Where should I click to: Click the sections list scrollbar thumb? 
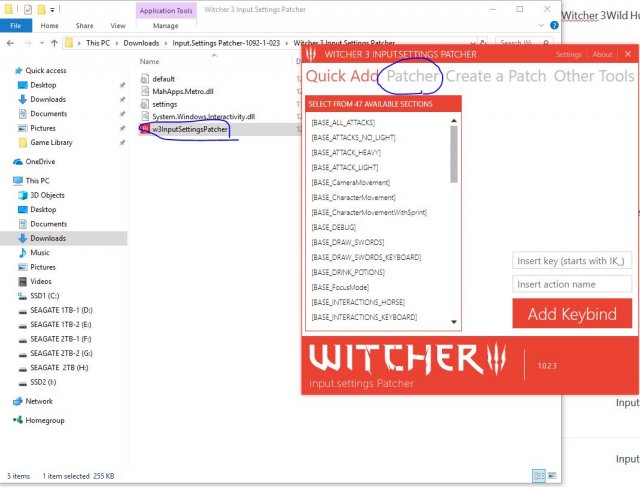point(454,145)
